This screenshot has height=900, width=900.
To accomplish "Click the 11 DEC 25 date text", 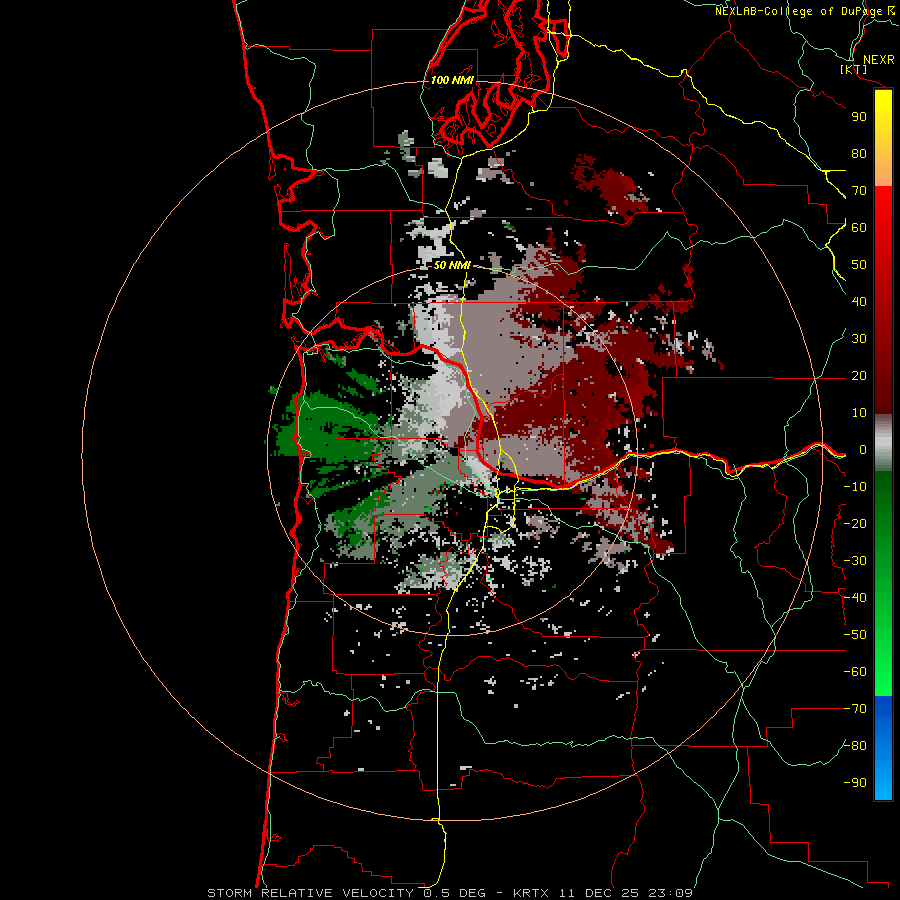I will (599, 893).
